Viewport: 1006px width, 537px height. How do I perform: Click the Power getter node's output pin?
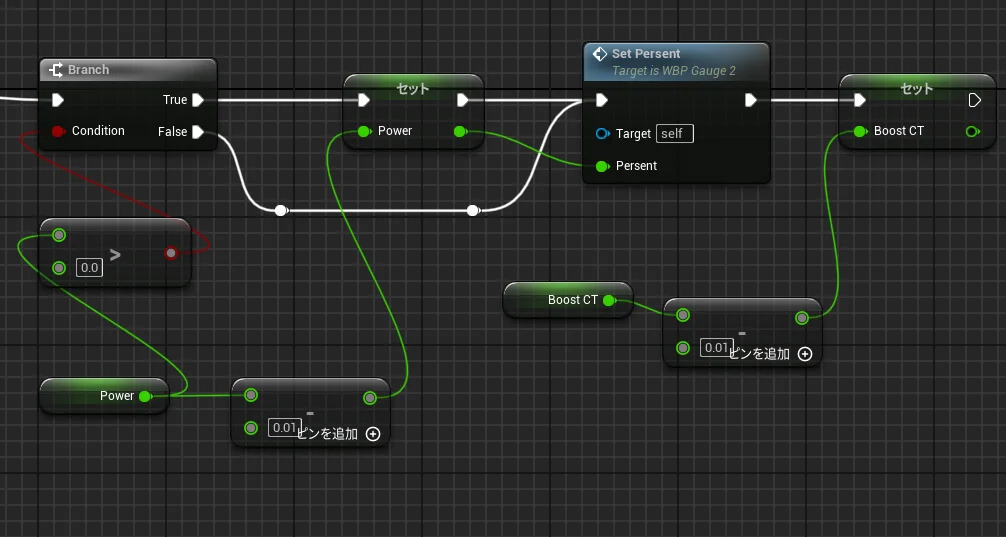click(x=145, y=396)
